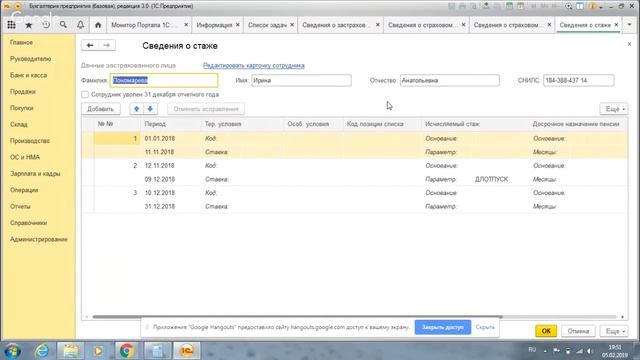640x360 pixels.
Task: Open Windows Explorer from the taskbar
Action: 70,351
